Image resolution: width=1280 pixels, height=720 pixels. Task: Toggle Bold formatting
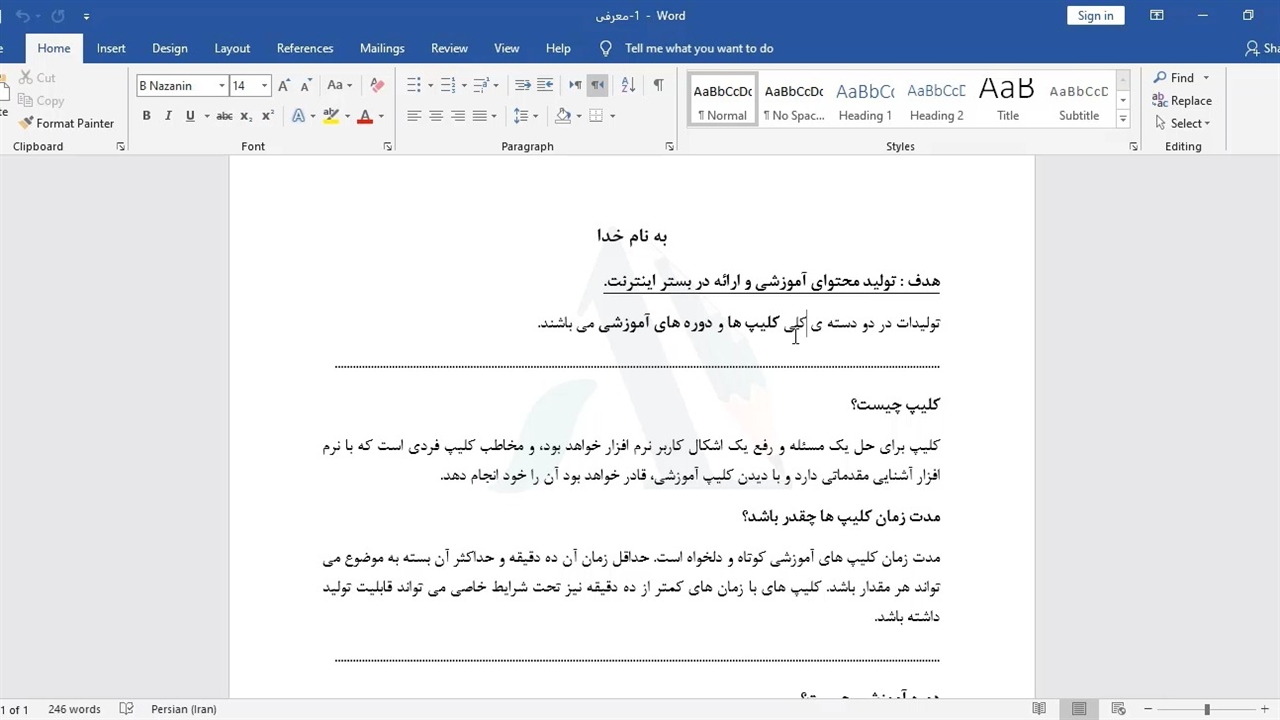(146, 116)
